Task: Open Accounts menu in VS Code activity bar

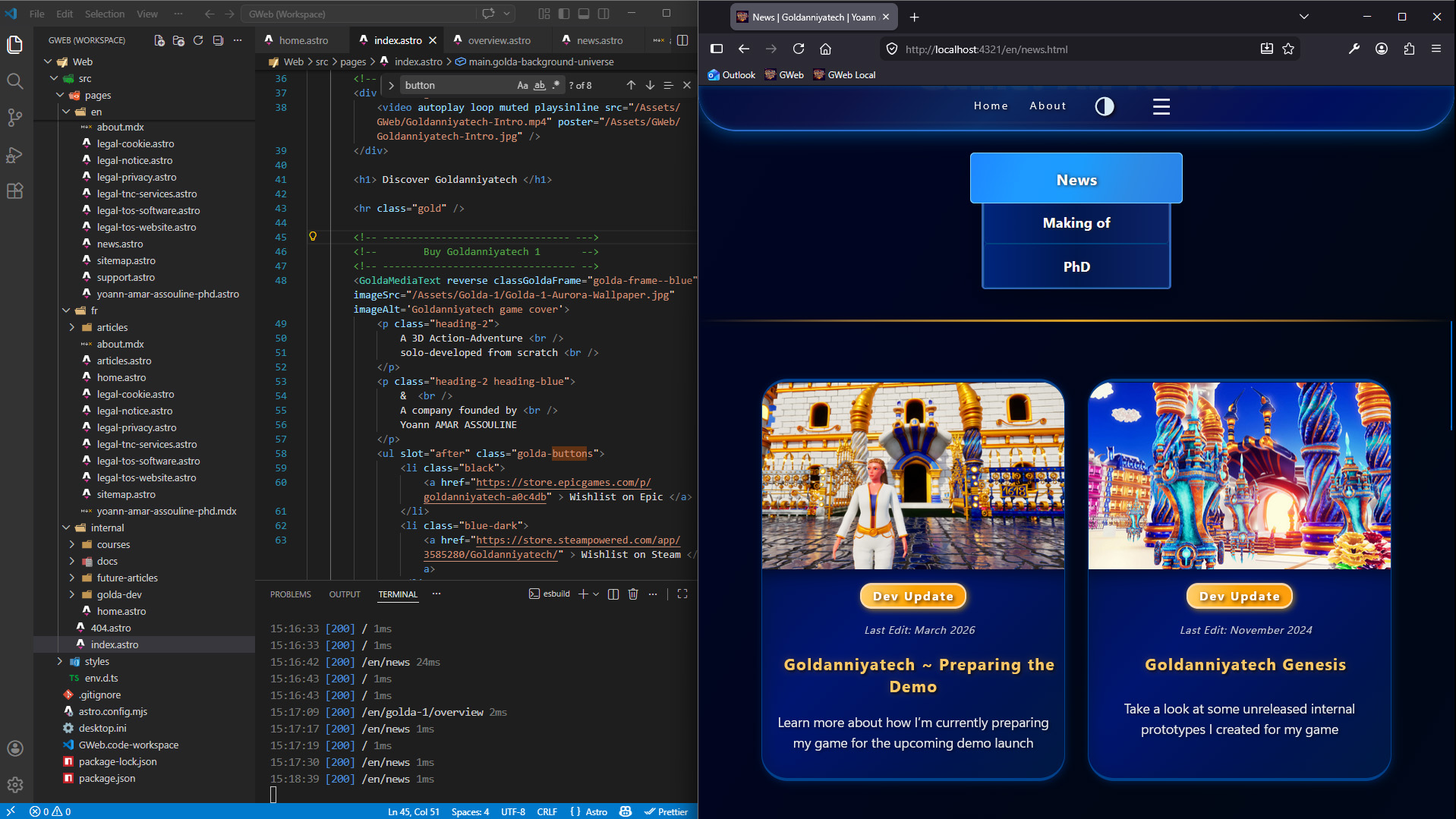Action: [x=15, y=748]
